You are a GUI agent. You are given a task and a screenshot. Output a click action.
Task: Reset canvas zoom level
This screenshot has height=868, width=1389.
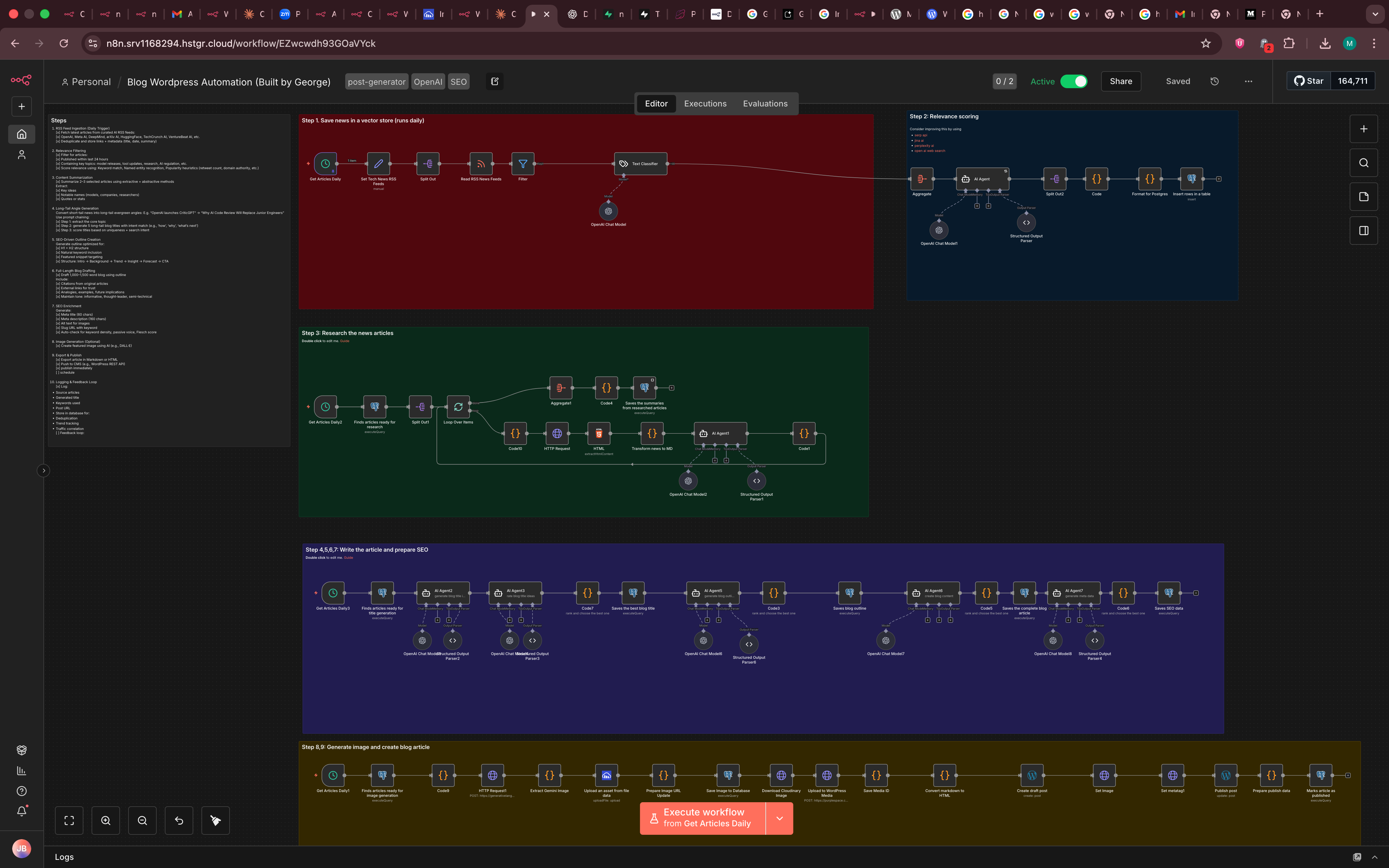click(179, 820)
